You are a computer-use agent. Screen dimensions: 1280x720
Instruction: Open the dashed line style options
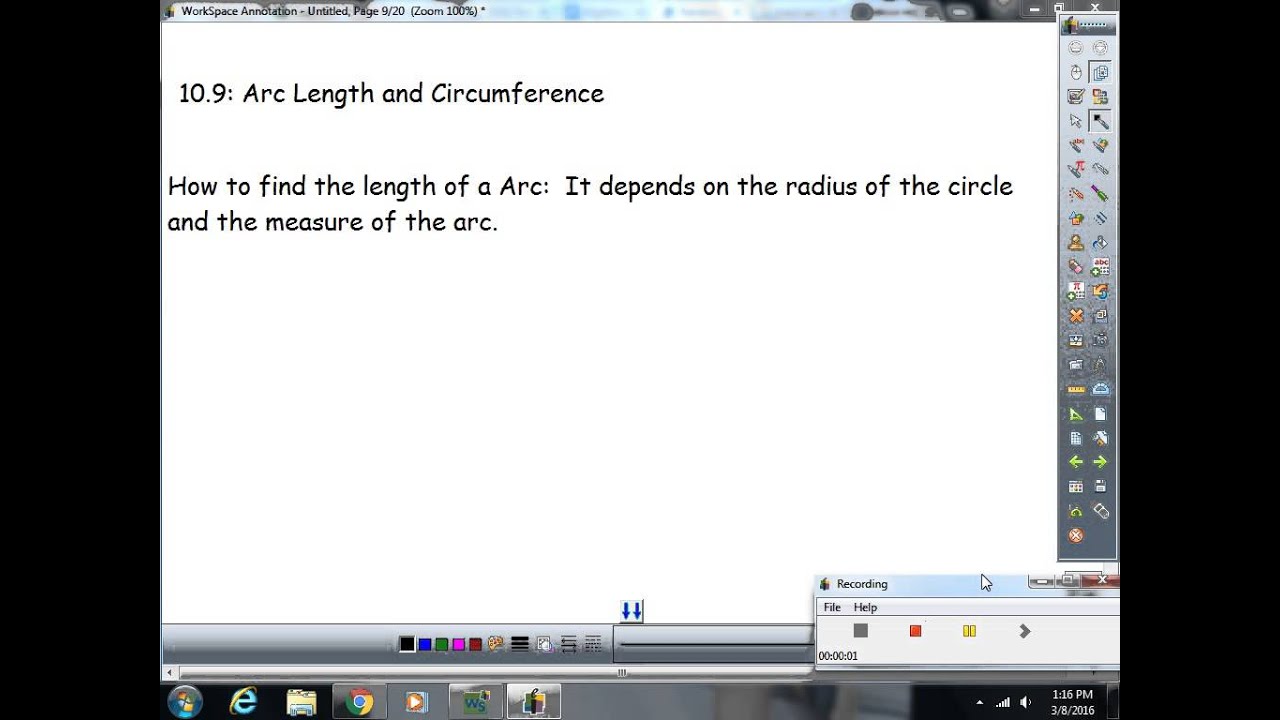pyautogui.click(x=593, y=644)
